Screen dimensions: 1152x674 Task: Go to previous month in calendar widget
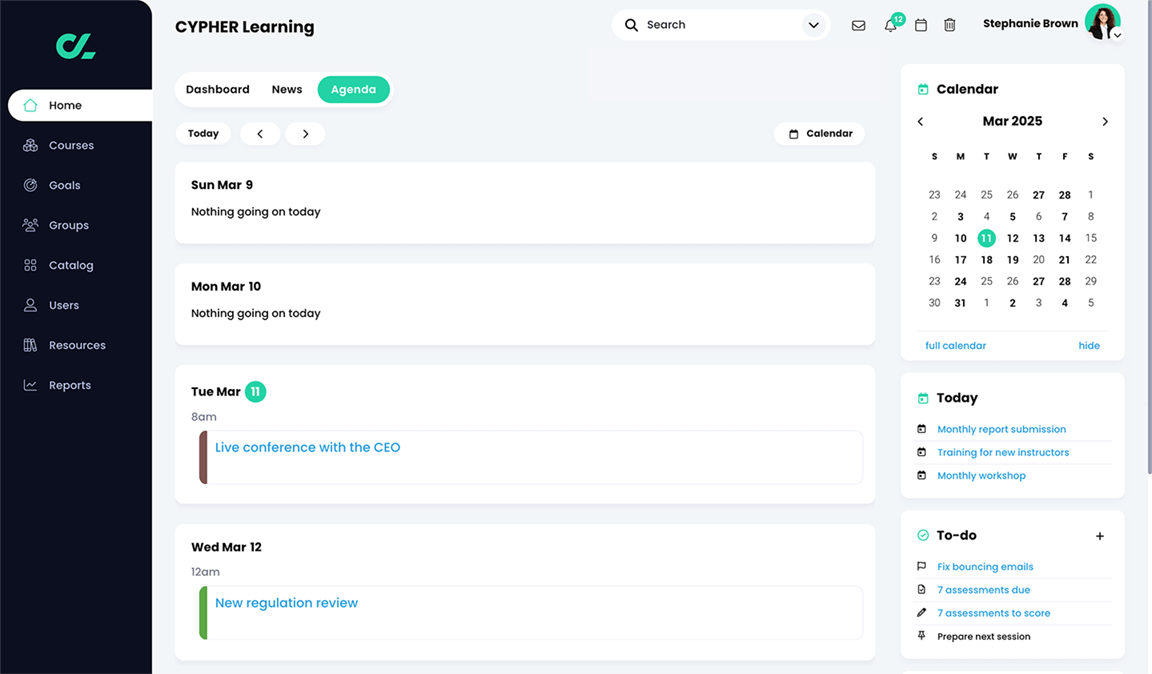921,121
